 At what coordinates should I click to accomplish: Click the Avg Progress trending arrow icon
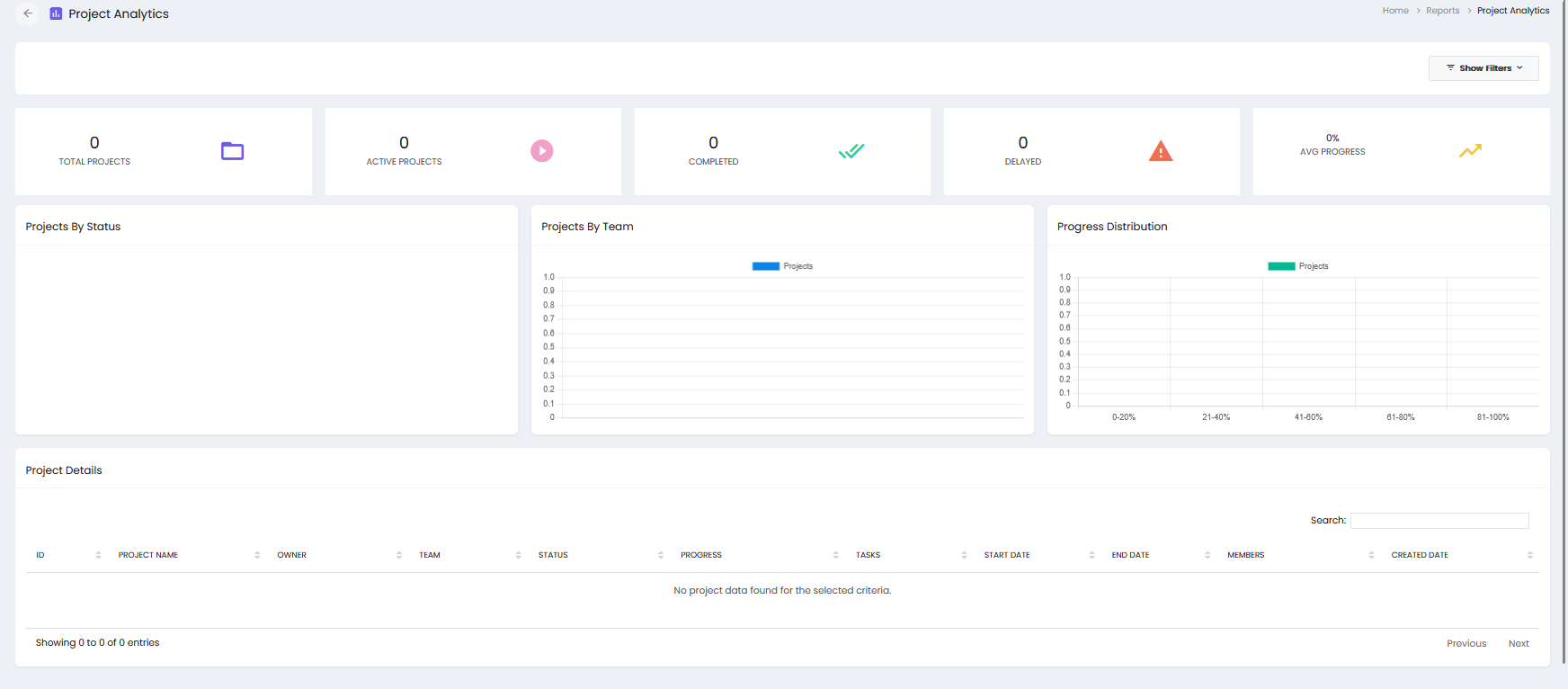click(x=1470, y=151)
